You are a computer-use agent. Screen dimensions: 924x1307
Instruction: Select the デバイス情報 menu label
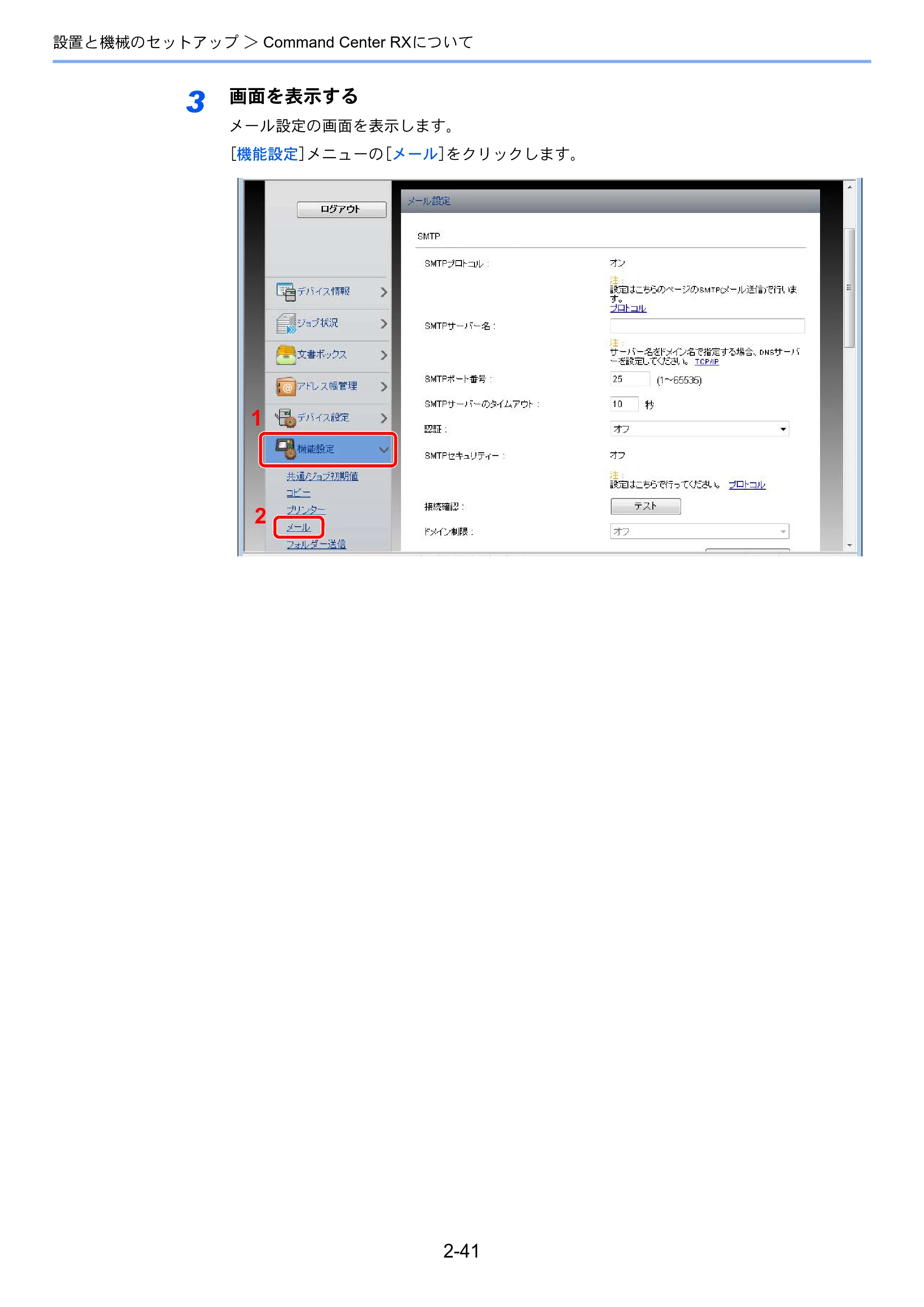tap(323, 292)
